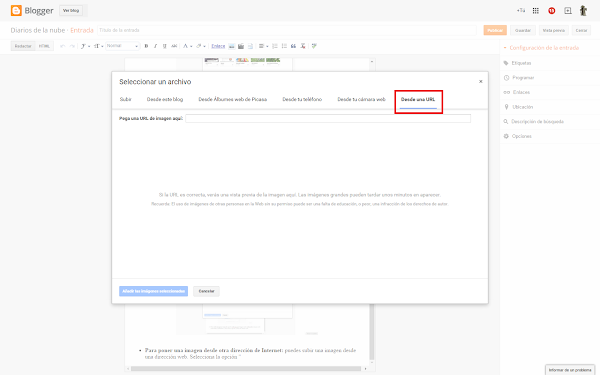The width and height of the screenshot is (600, 375).
Task: Click the Cerrar button
Action: 581,30
